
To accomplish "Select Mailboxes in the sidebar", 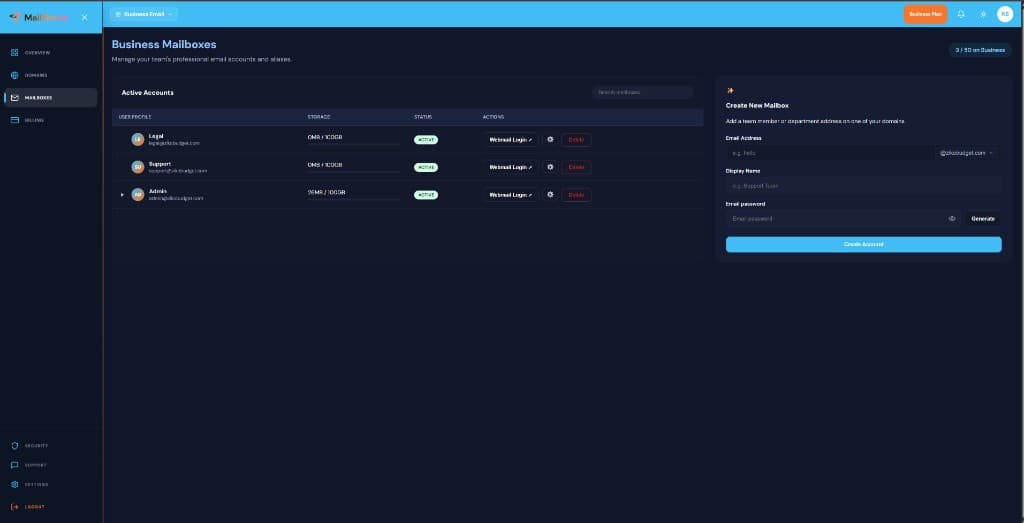I will pos(50,98).
